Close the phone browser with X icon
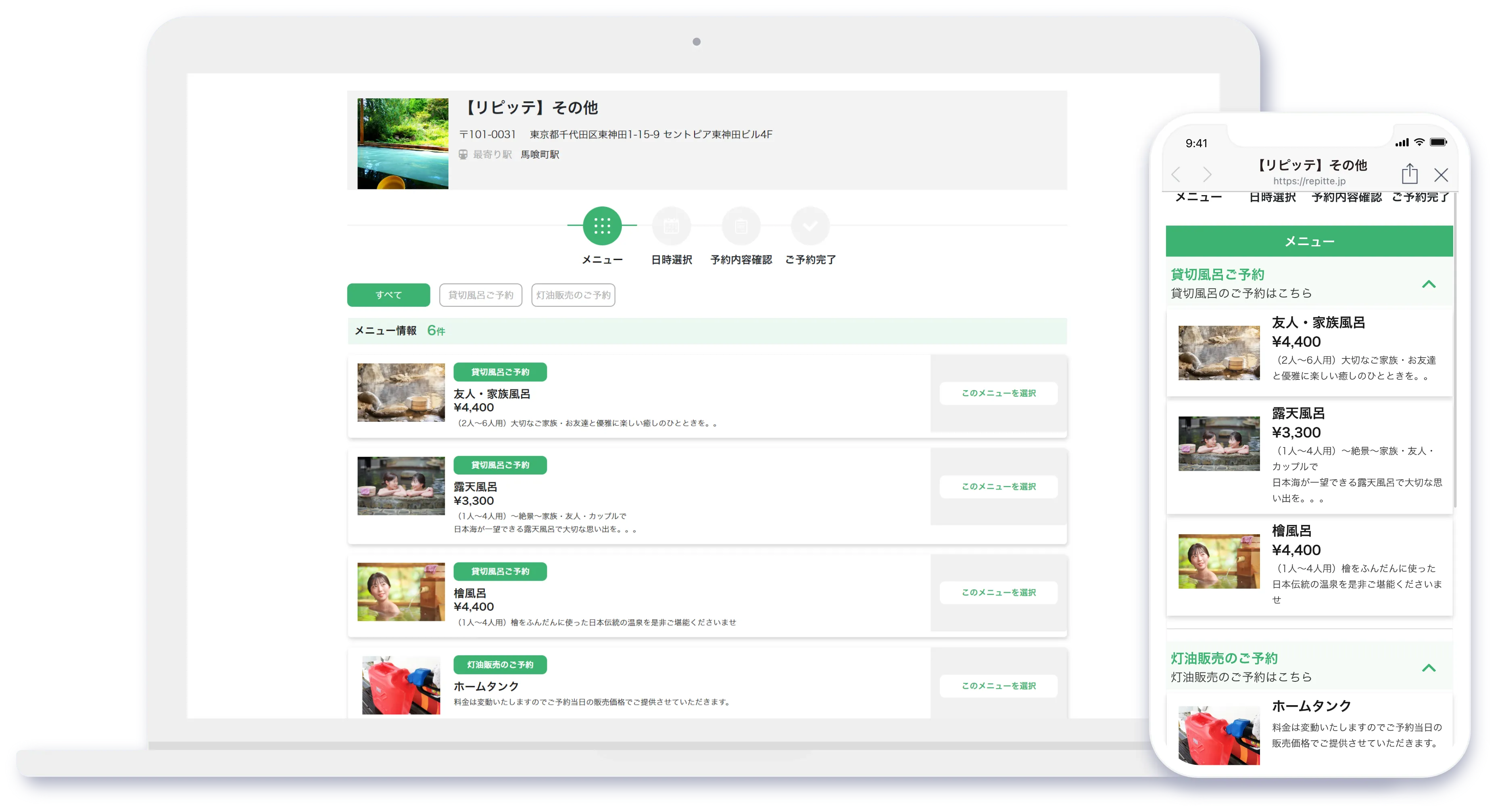This screenshot has height=812, width=1502. pos(1441,174)
